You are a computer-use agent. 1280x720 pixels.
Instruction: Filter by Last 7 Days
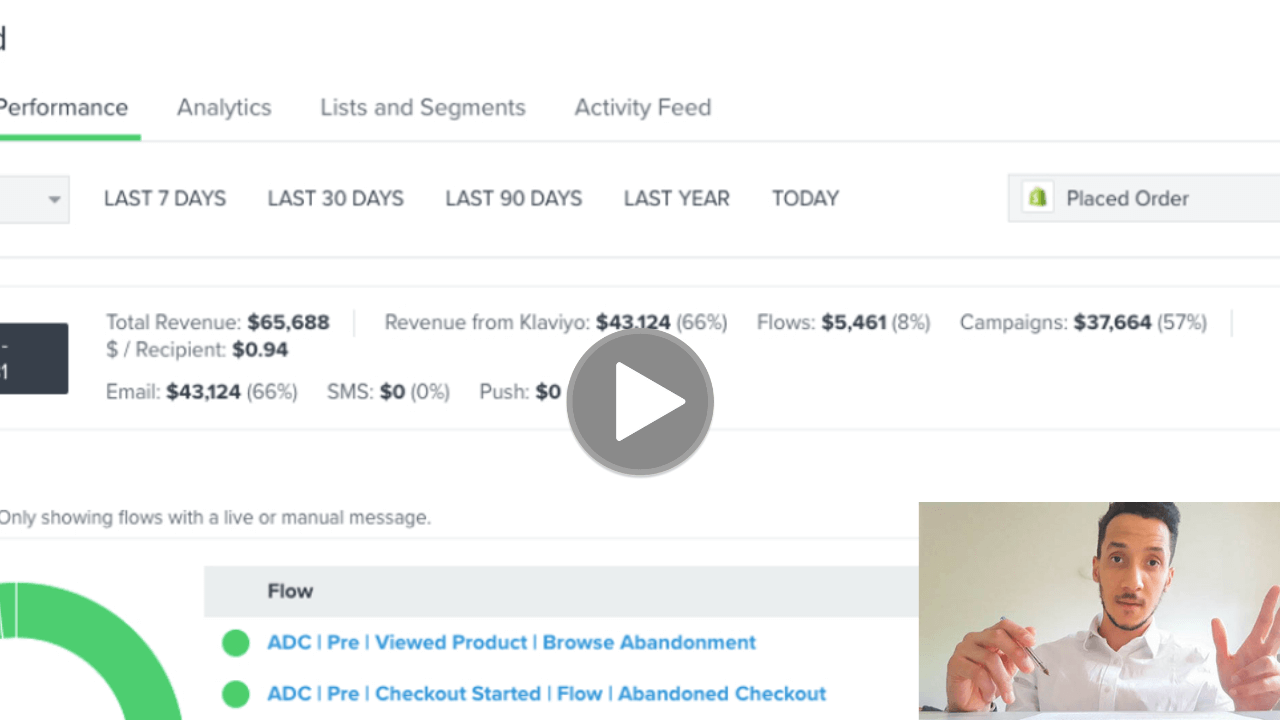point(165,198)
